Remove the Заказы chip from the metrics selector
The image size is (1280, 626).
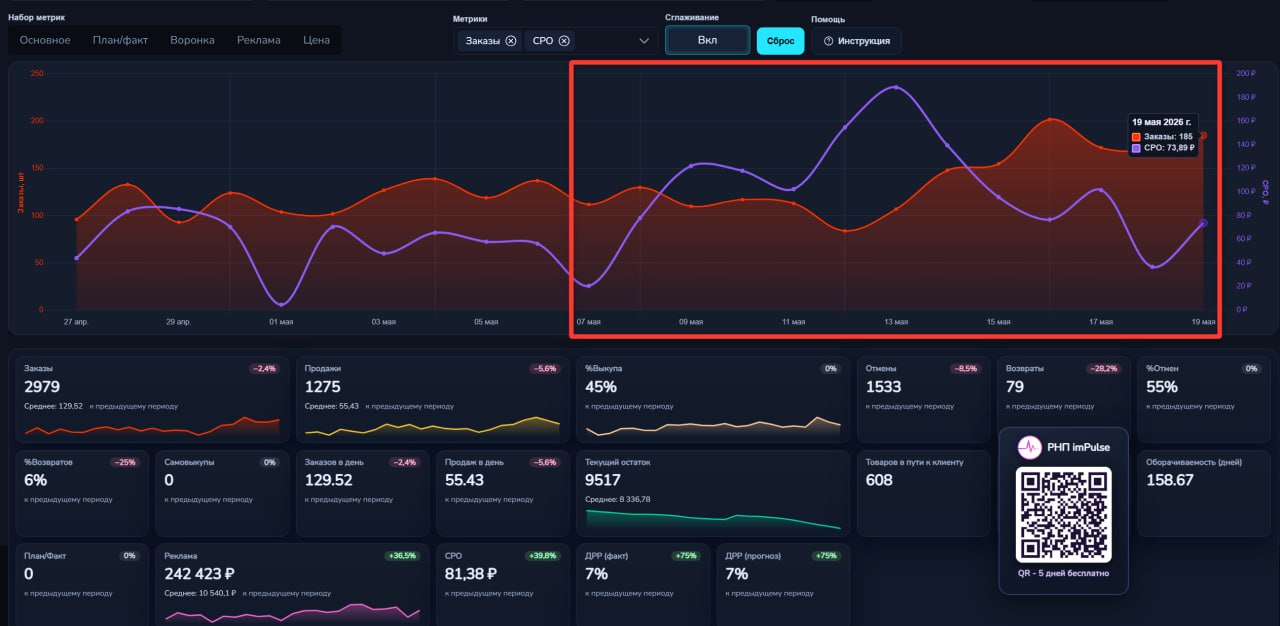[511, 41]
